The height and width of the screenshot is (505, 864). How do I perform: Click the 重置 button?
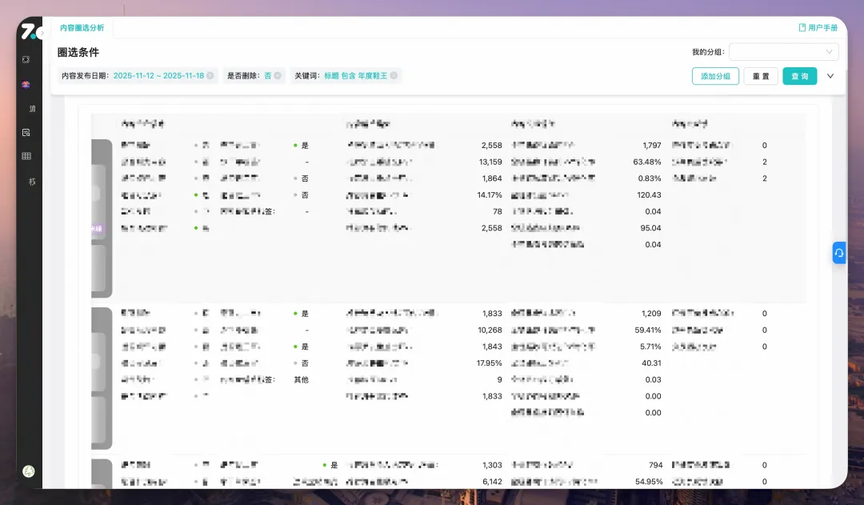760,76
